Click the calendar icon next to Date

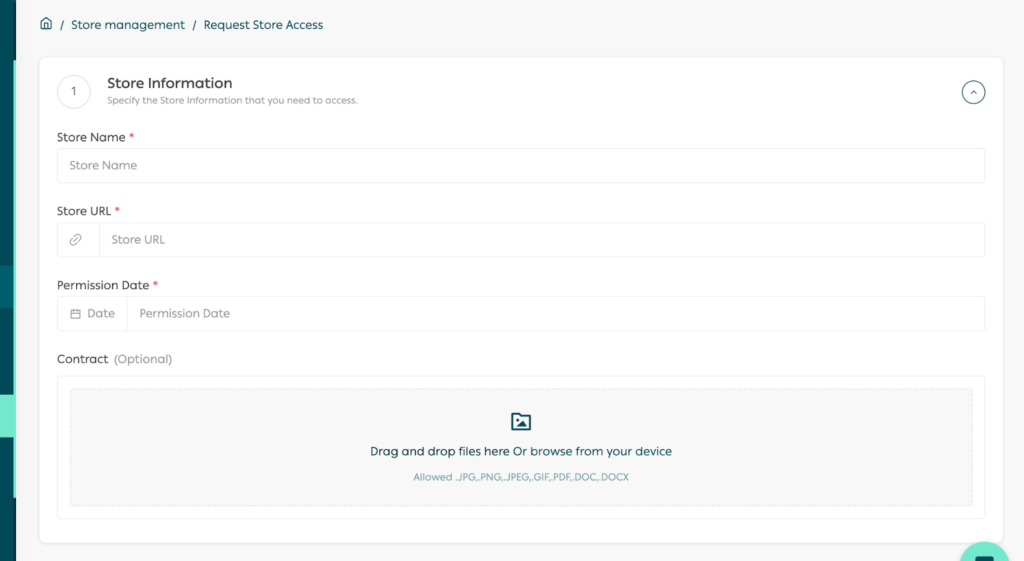(x=75, y=314)
